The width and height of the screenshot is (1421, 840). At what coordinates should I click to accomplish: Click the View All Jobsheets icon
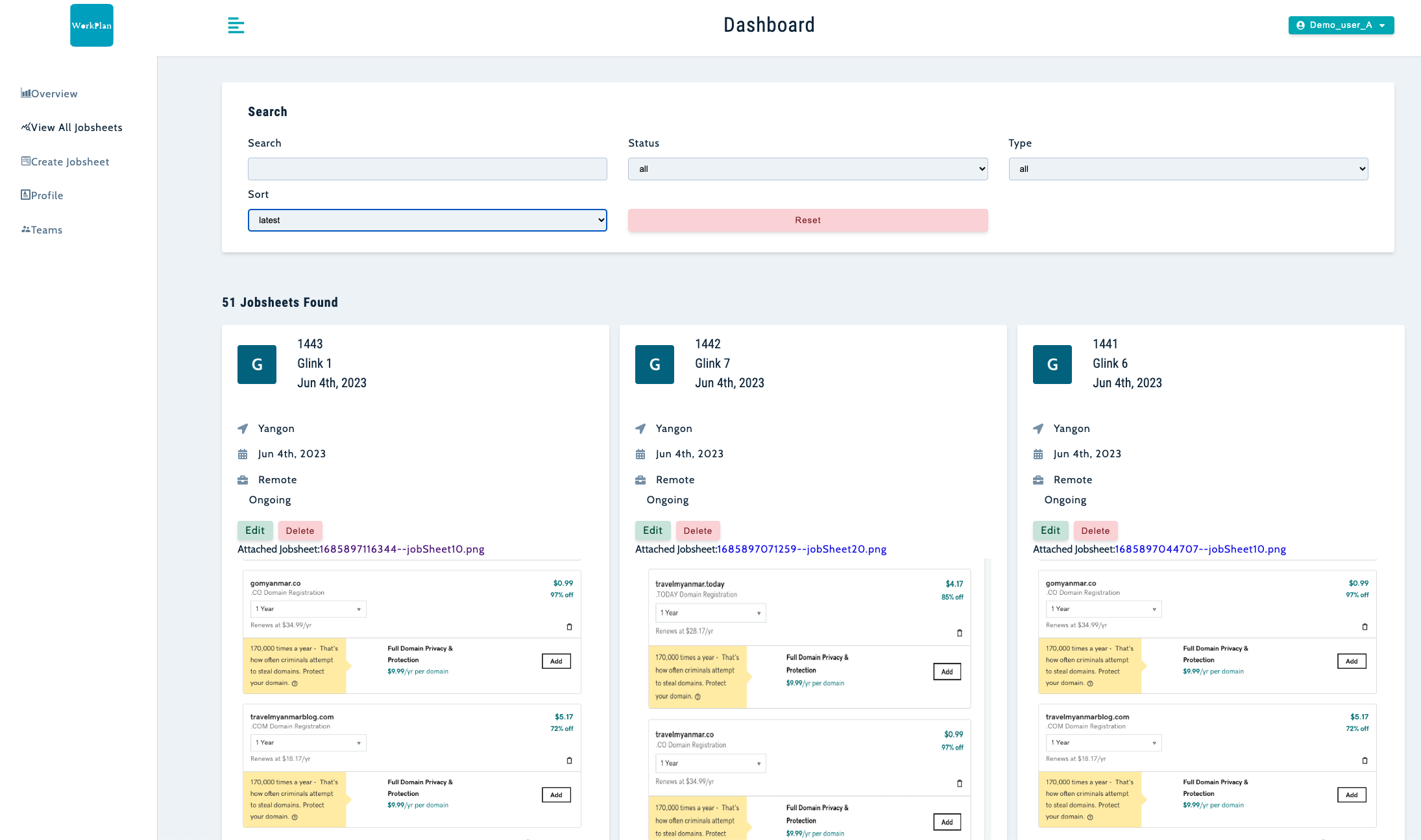click(x=25, y=127)
